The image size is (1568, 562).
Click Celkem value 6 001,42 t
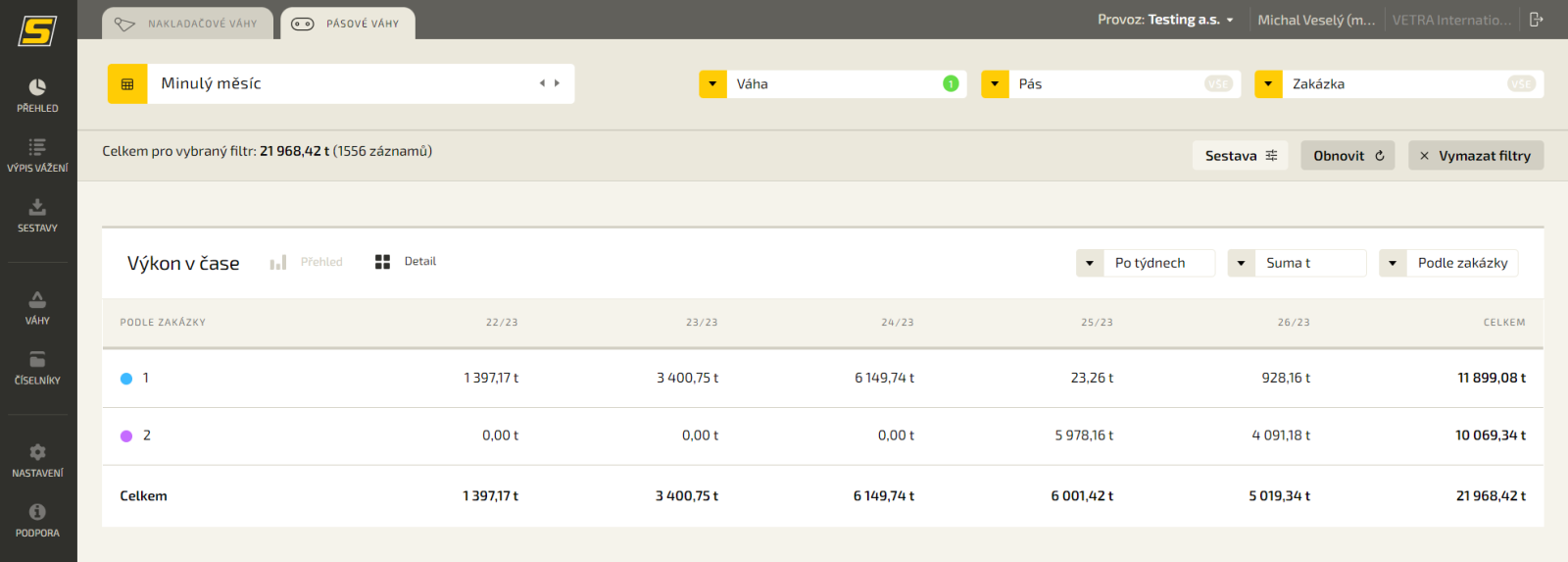point(1082,496)
